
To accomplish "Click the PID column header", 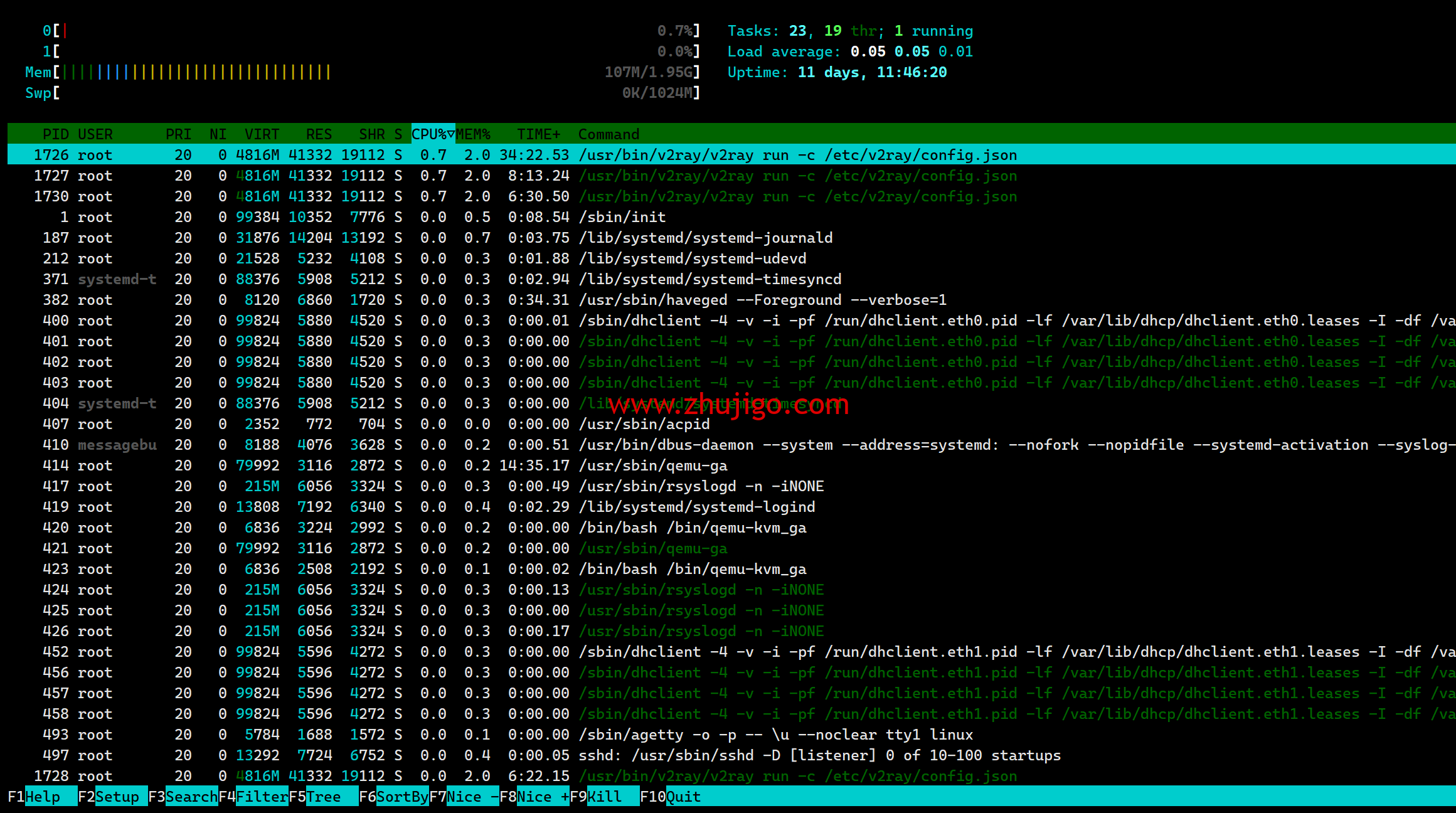I will point(55,134).
